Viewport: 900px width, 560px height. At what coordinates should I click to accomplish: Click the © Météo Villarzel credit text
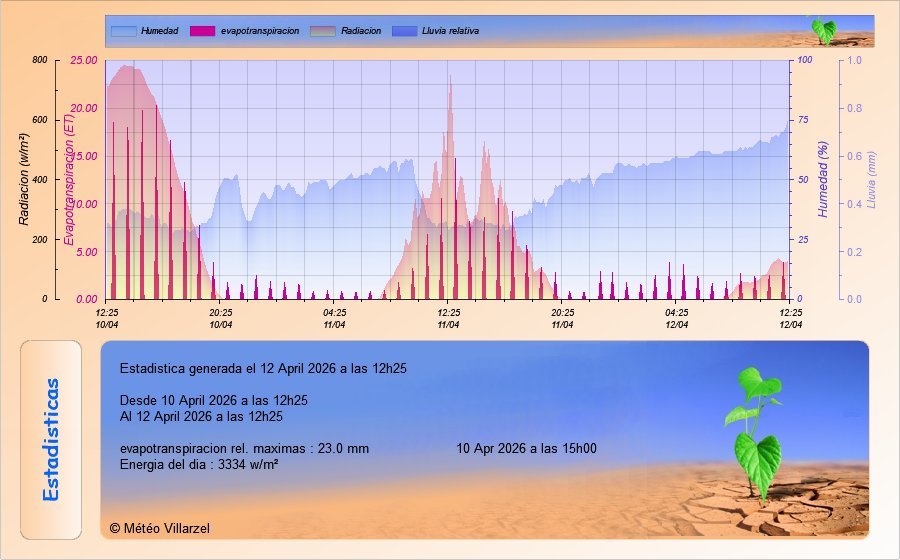160,528
